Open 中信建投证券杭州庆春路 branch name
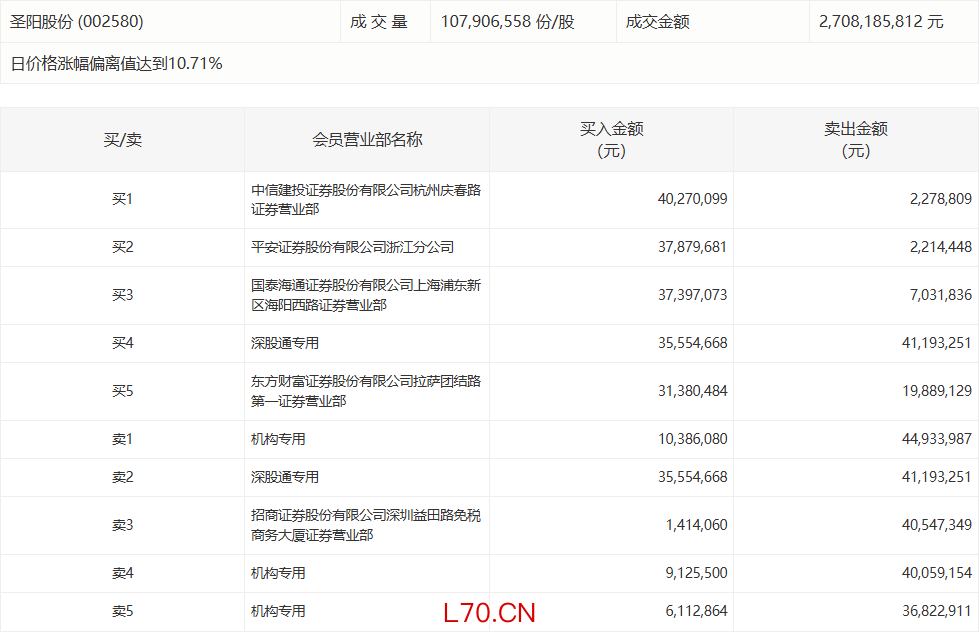The height and width of the screenshot is (633, 980). coord(365,200)
